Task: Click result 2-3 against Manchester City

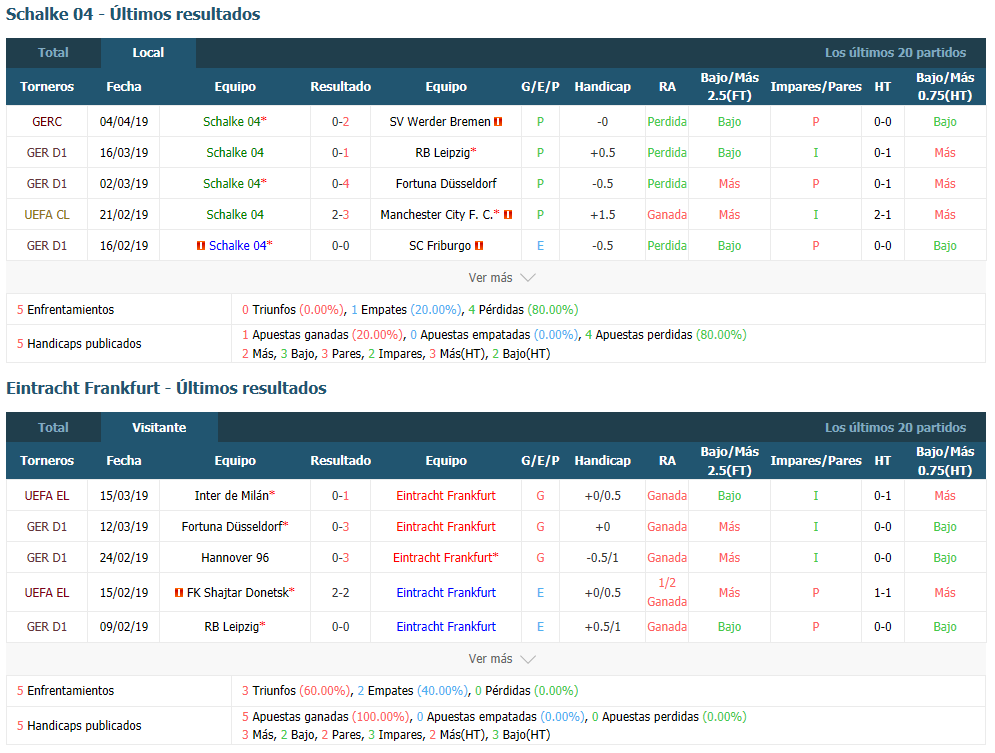Action: pyautogui.click(x=341, y=215)
